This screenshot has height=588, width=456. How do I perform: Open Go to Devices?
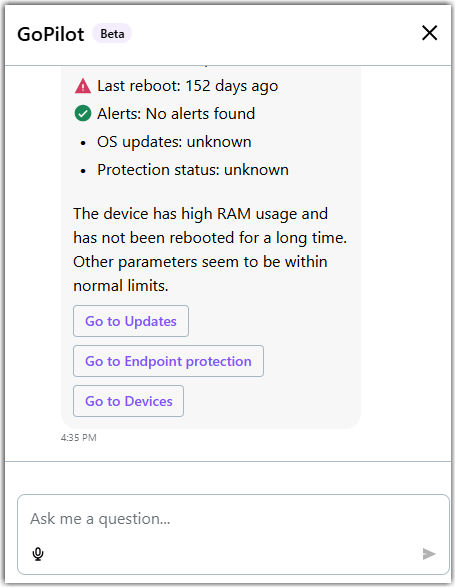pyautogui.click(x=129, y=402)
